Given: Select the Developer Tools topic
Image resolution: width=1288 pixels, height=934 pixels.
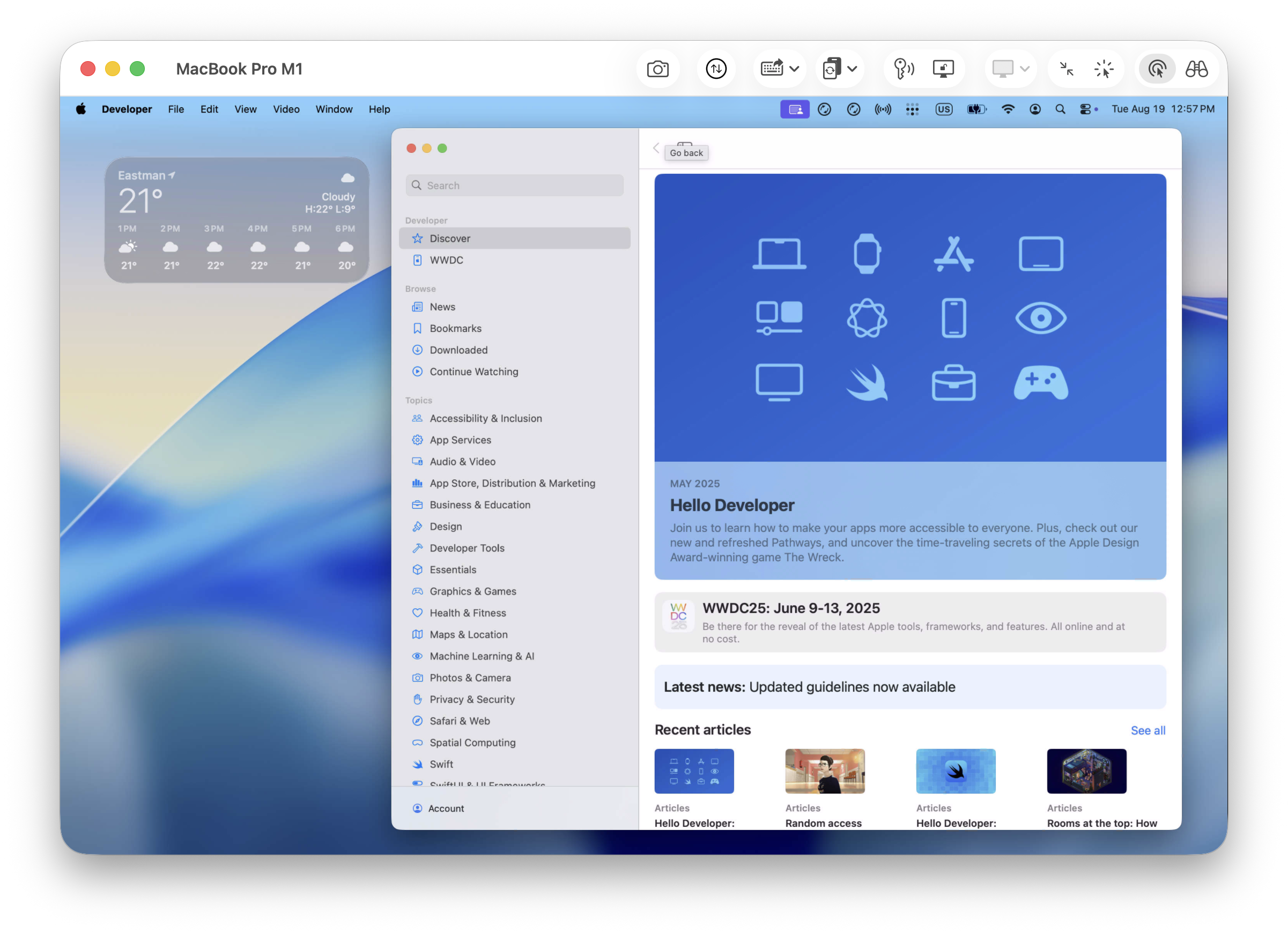Looking at the screenshot, I should 514,548.
